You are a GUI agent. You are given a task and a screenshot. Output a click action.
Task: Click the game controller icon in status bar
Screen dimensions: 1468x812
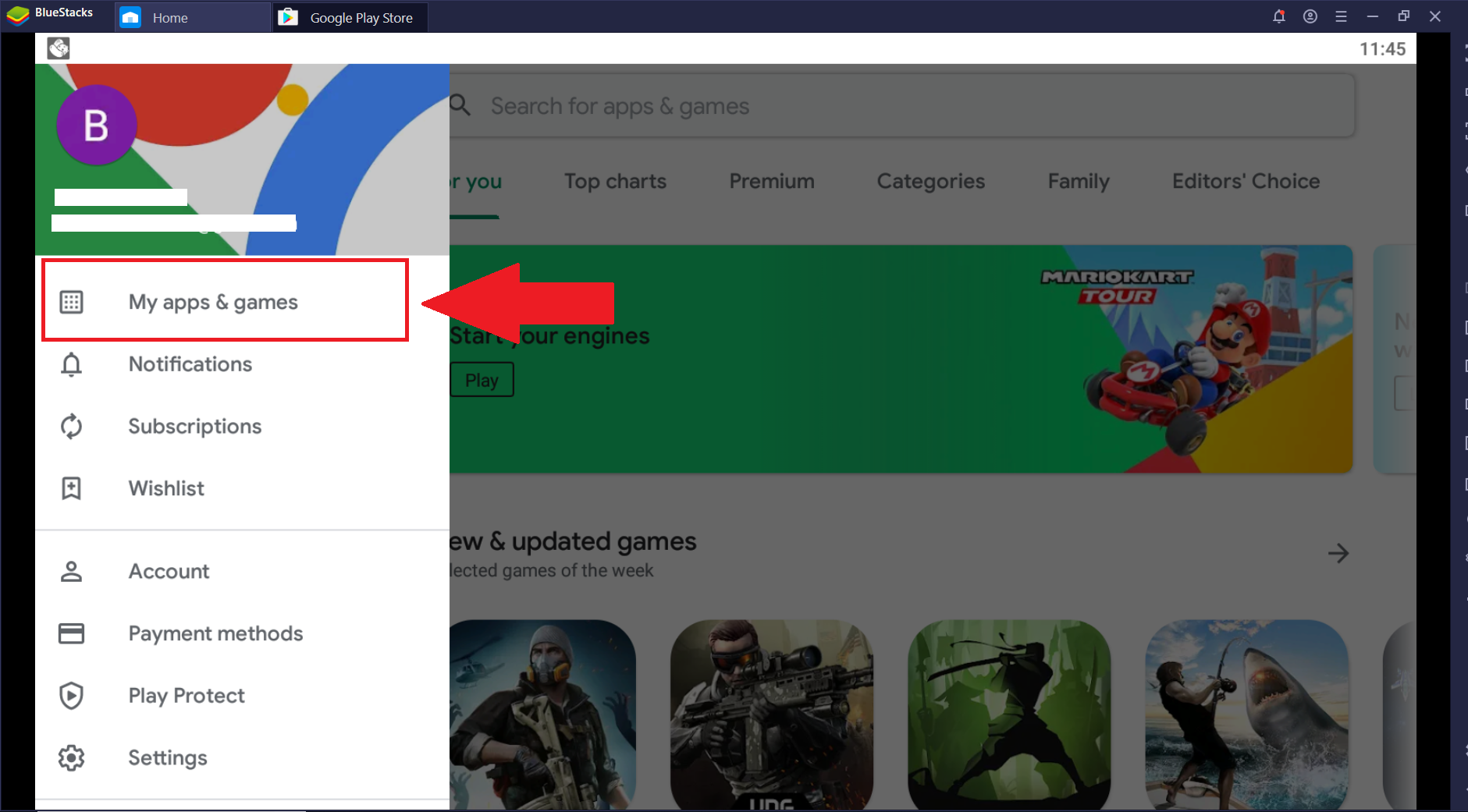[x=59, y=48]
